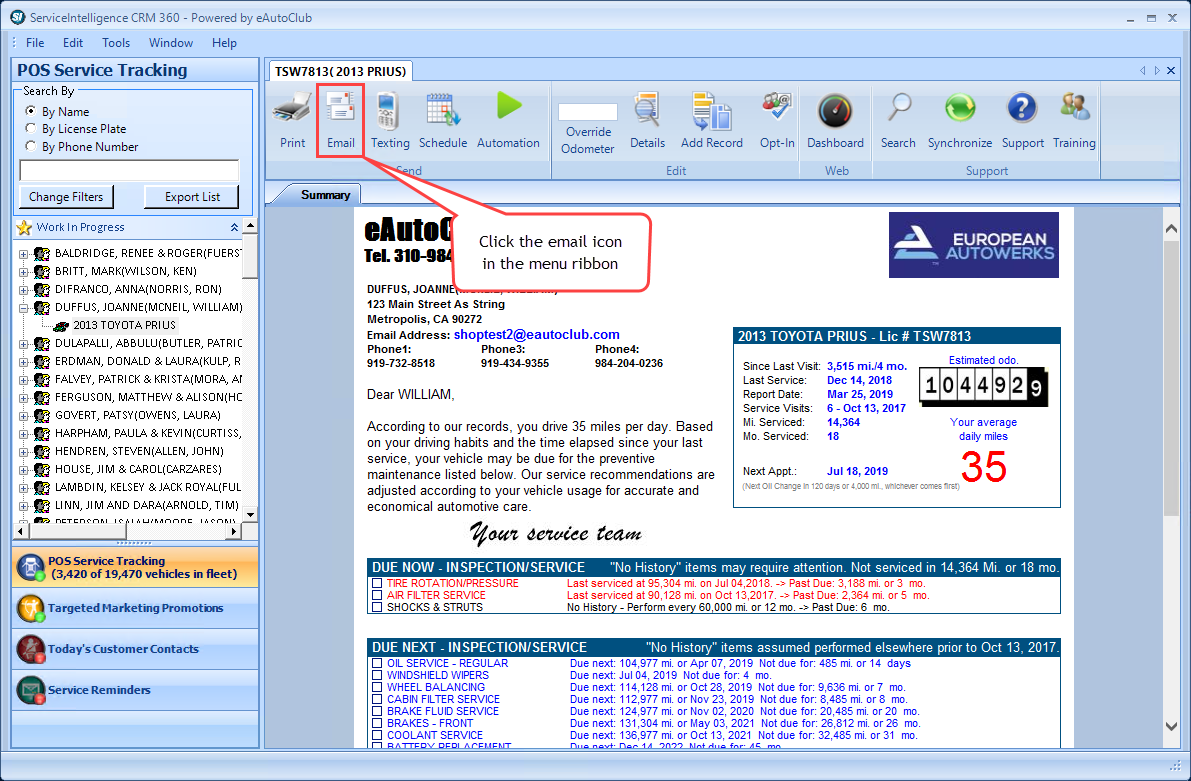The image size is (1191, 781).
Task: Check the OIL SERVICE - REGULAR checkbox
Action: click(377, 663)
